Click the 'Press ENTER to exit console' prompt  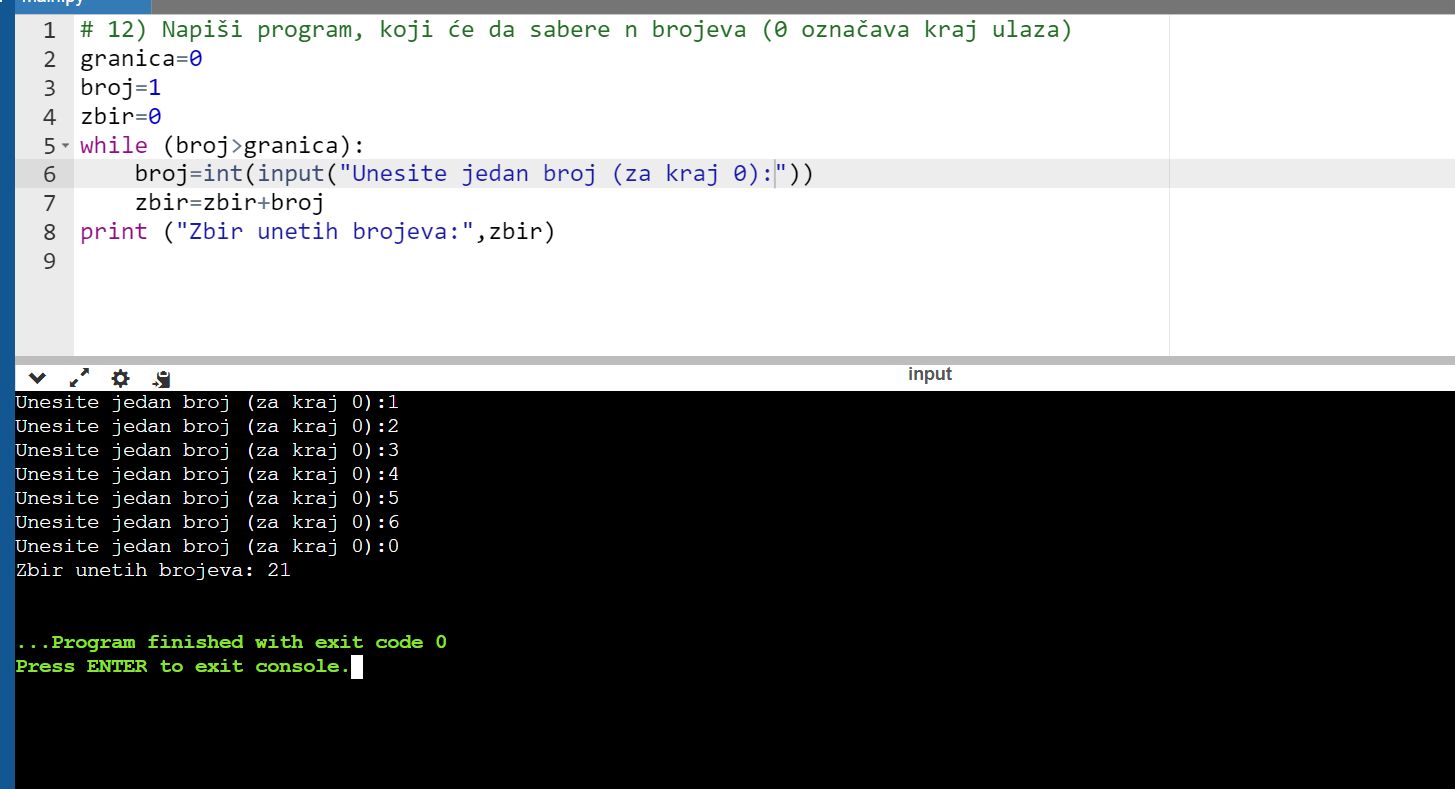click(182, 666)
